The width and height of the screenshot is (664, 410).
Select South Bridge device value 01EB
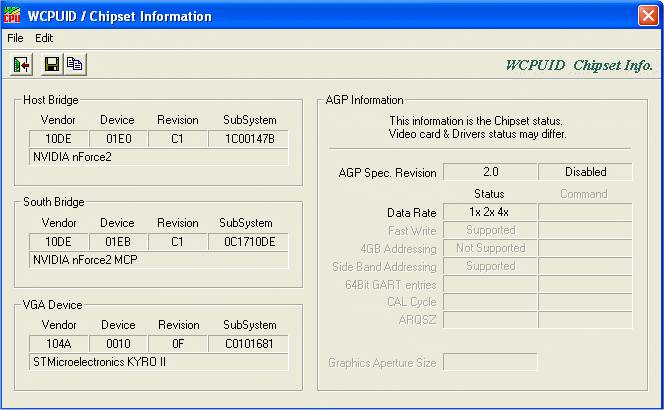[x=119, y=242]
